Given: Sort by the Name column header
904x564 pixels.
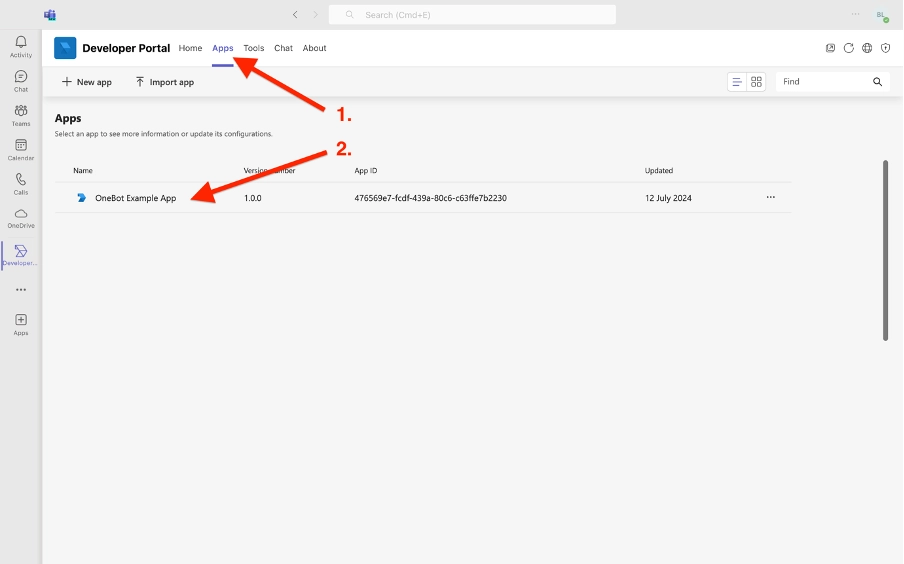Looking at the screenshot, I should pyautogui.click(x=83, y=171).
